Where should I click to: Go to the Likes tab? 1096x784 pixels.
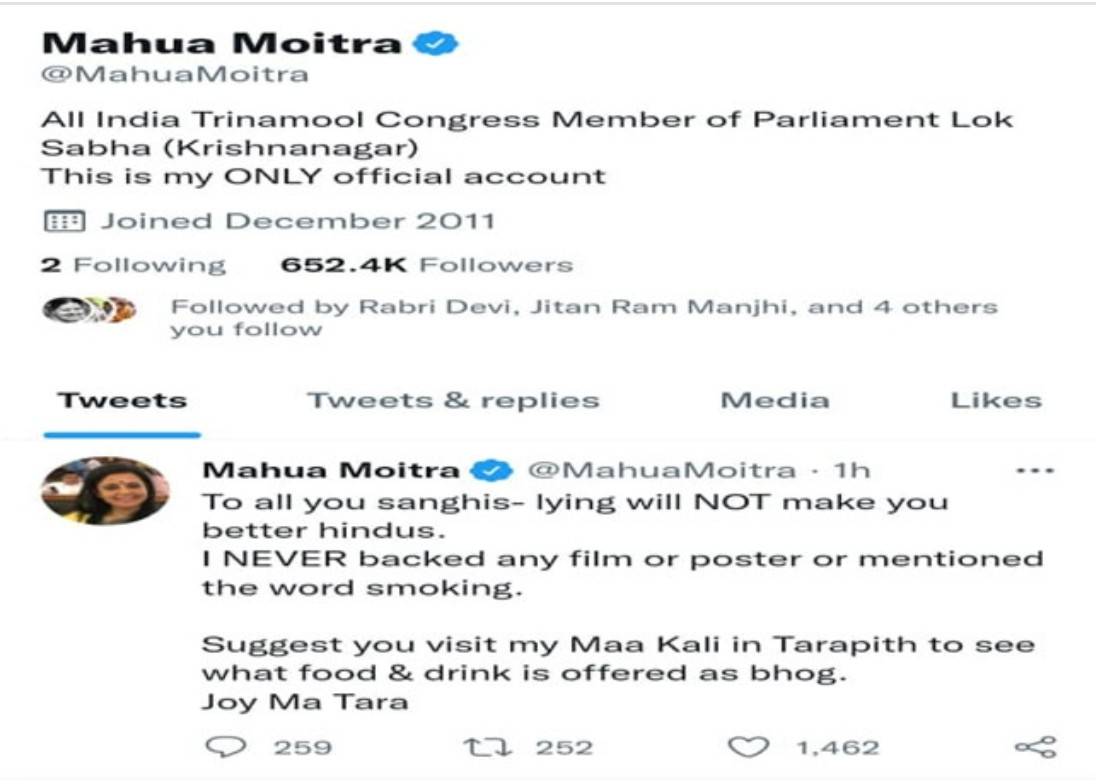coord(995,401)
